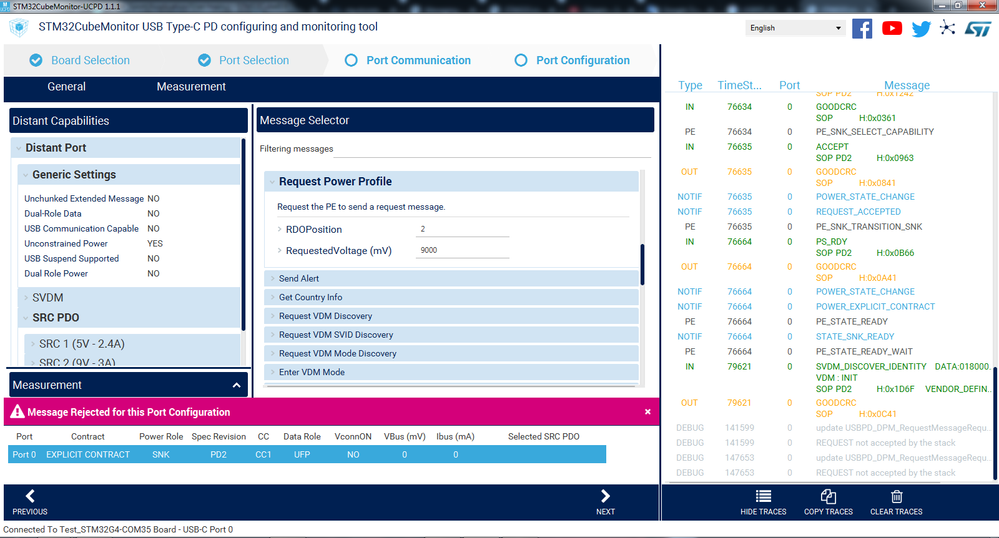999x538 pixels.
Task: Click the connected board status bar text
Action: pyautogui.click(x=118, y=530)
